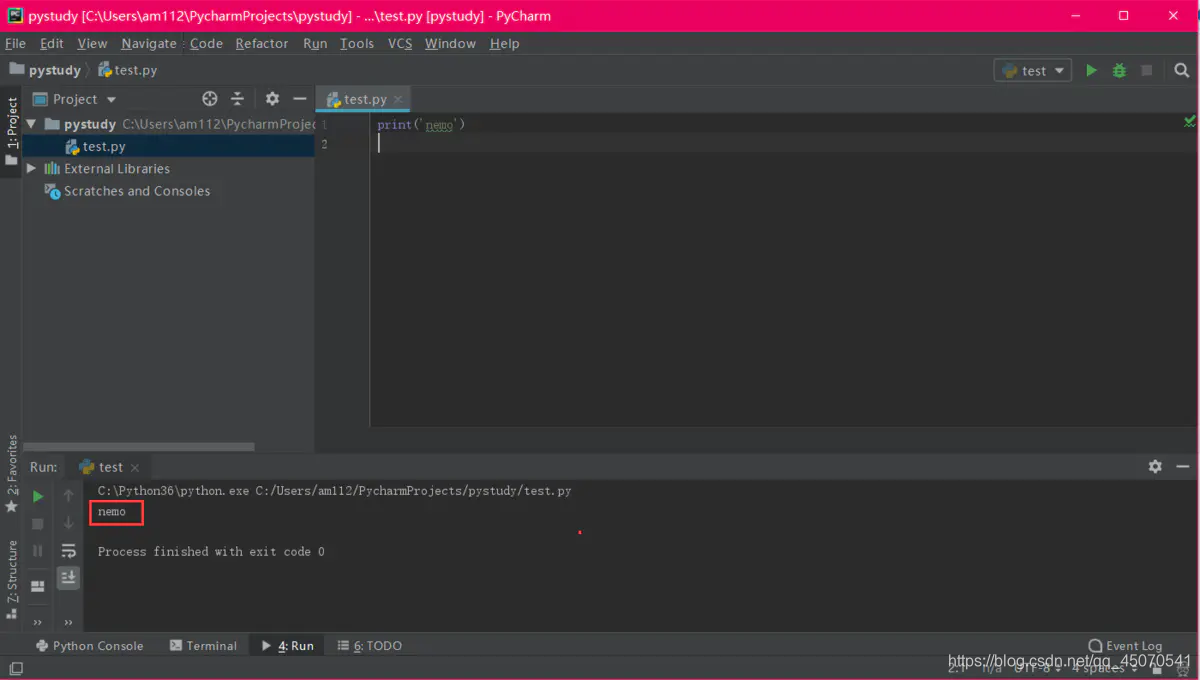This screenshot has height=680, width=1200.
Task: Click the Settings gear in the Project panel
Action: 270,98
